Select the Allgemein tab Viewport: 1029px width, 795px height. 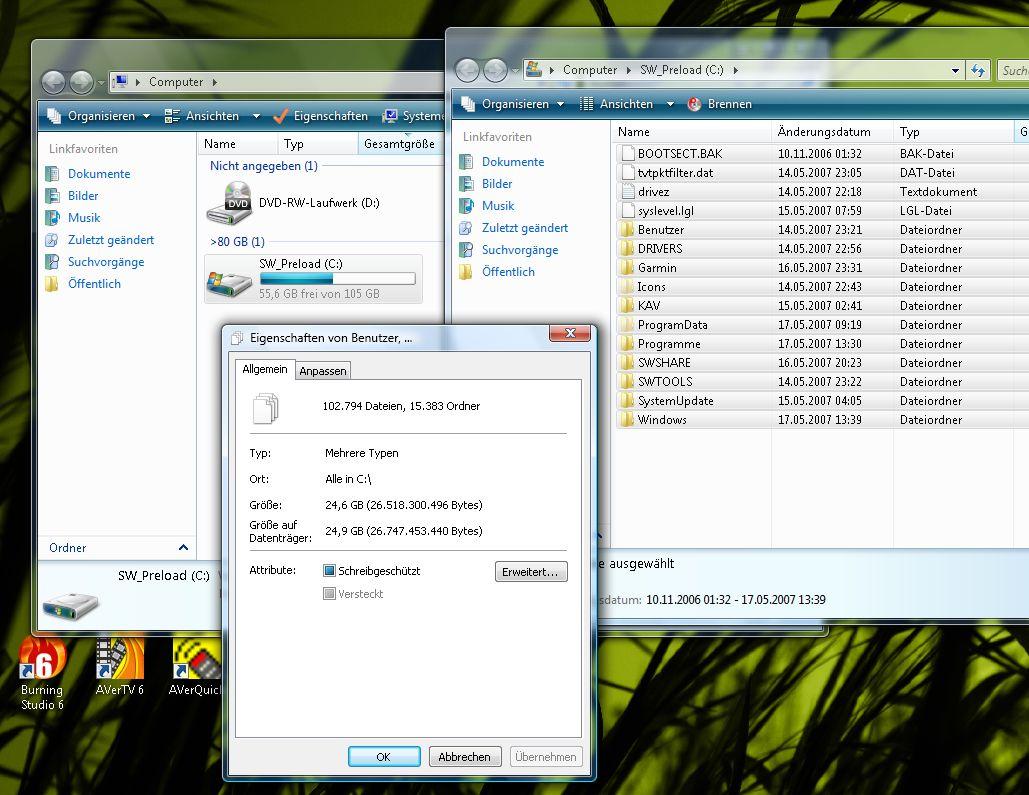coord(265,369)
